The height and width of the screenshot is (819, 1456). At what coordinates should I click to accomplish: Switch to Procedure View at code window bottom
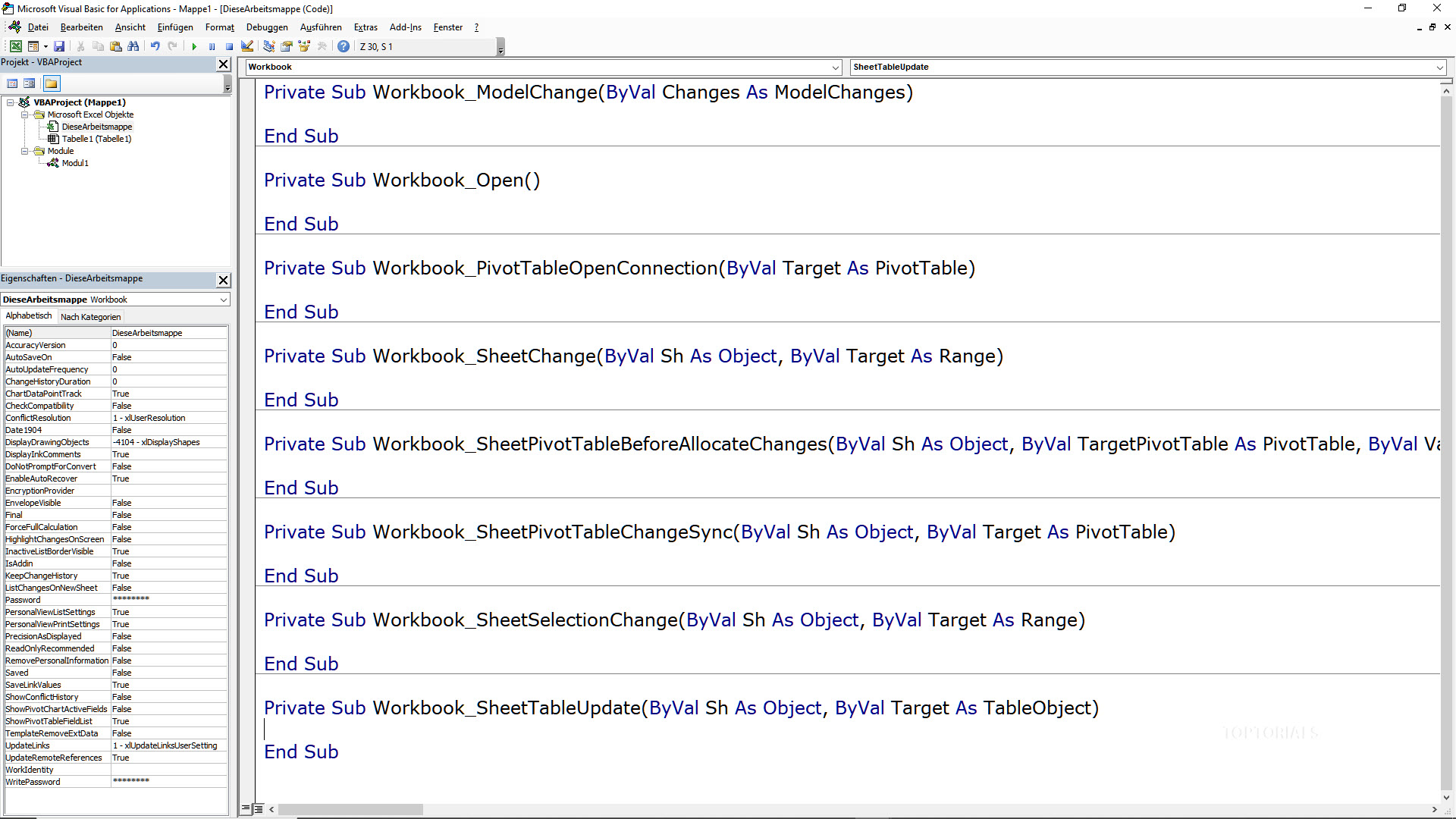point(246,809)
